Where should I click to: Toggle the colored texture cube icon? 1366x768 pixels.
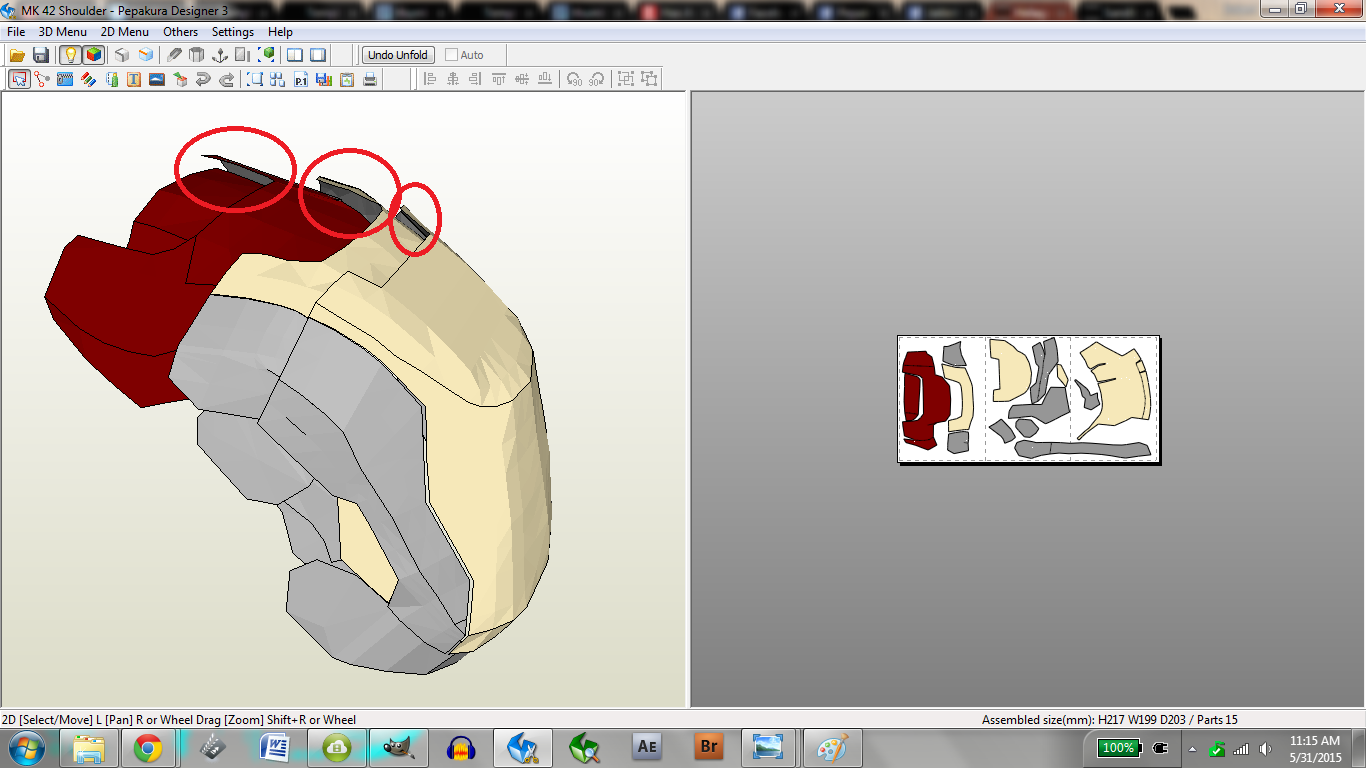point(93,55)
